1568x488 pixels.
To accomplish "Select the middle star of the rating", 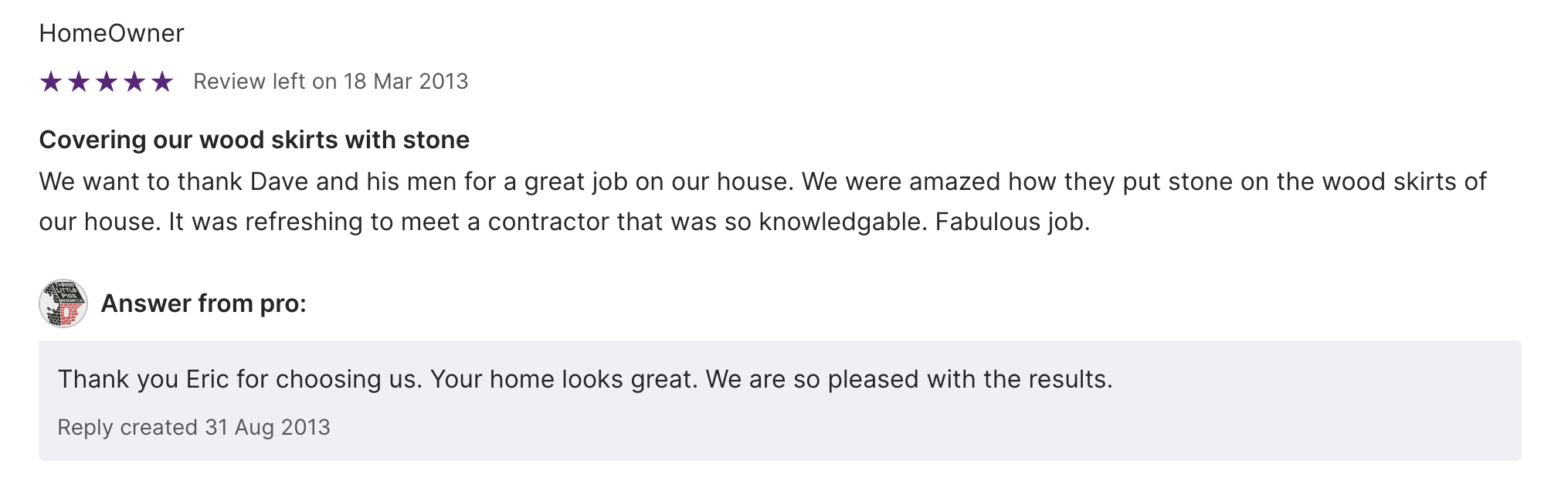I will tap(107, 81).
